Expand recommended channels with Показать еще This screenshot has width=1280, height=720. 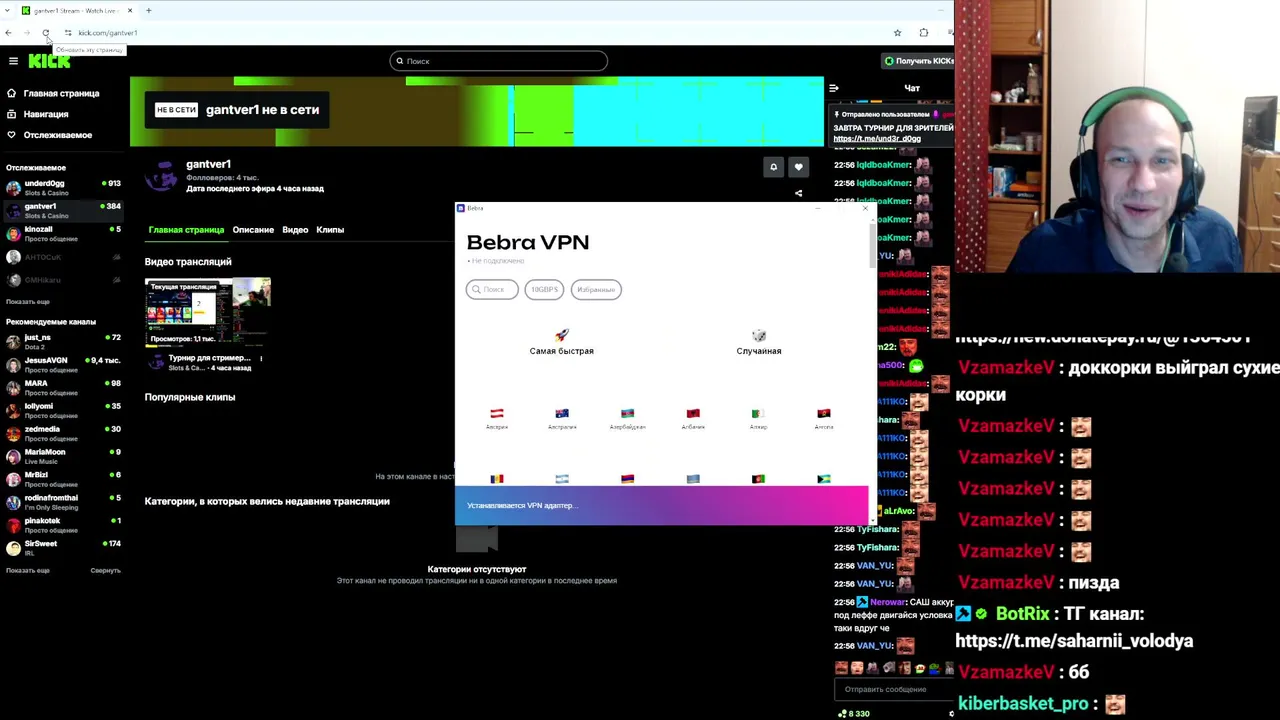(x=28, y=571)
